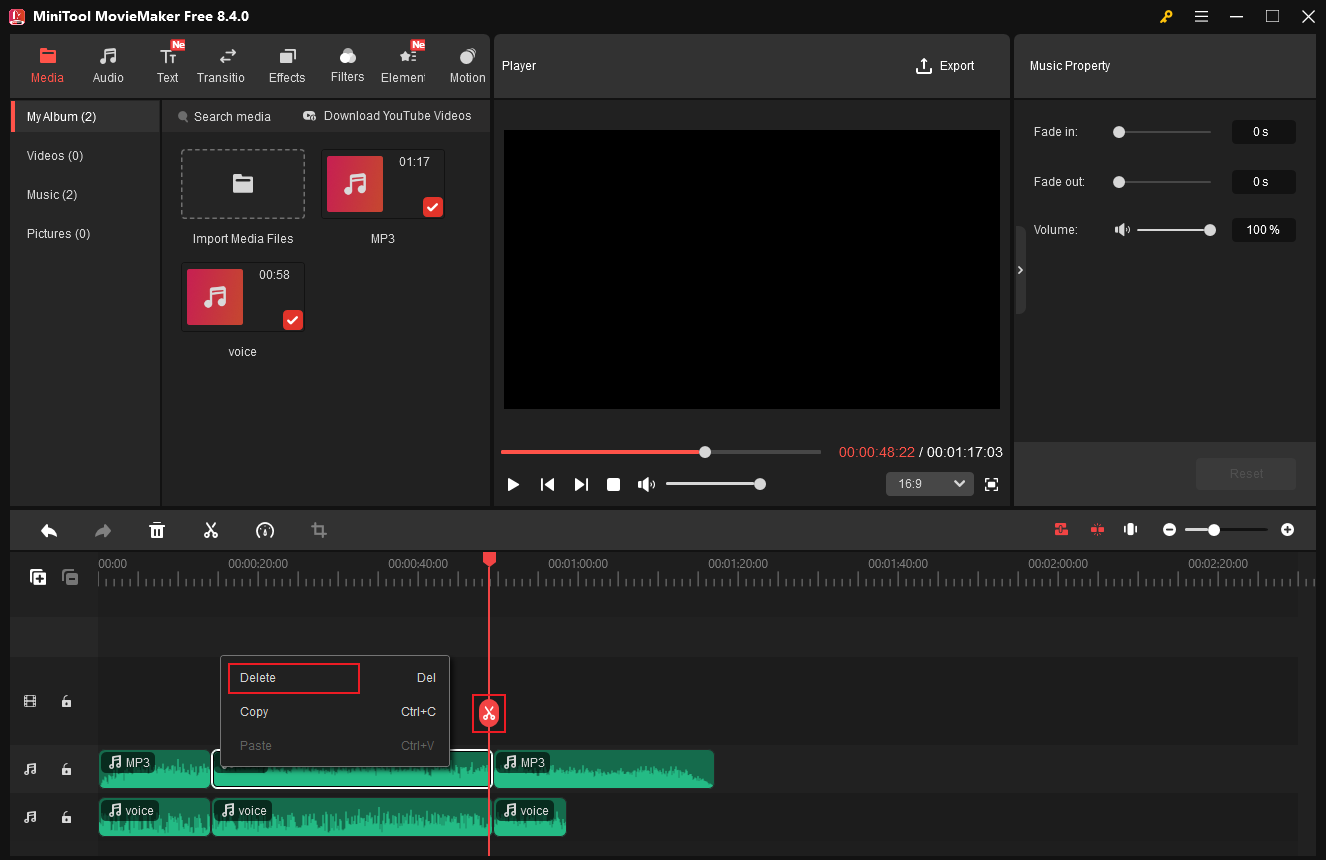The image size is (1326, 860).
Task: Lock the voice audio track with the padlock
Action: point(66,817)
